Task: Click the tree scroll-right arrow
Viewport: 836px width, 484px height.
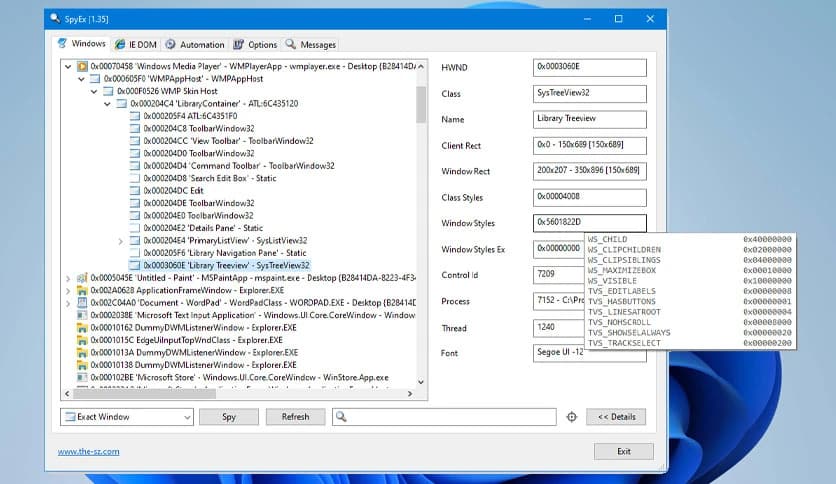Action: (x=409, y=394)
